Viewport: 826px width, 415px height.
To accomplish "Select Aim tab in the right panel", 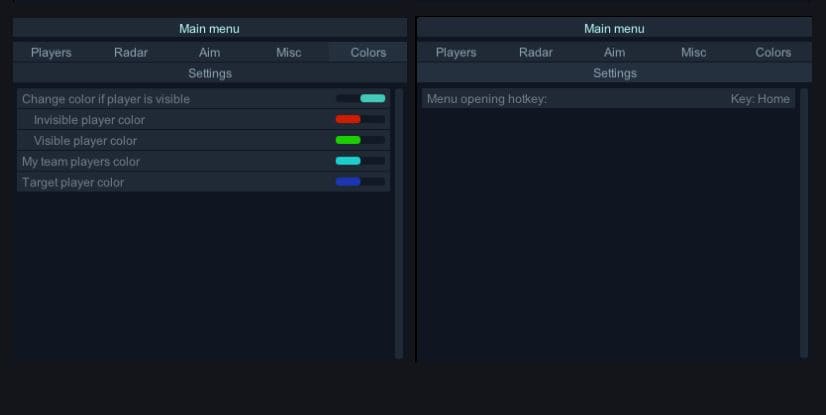I will point(615,53).
